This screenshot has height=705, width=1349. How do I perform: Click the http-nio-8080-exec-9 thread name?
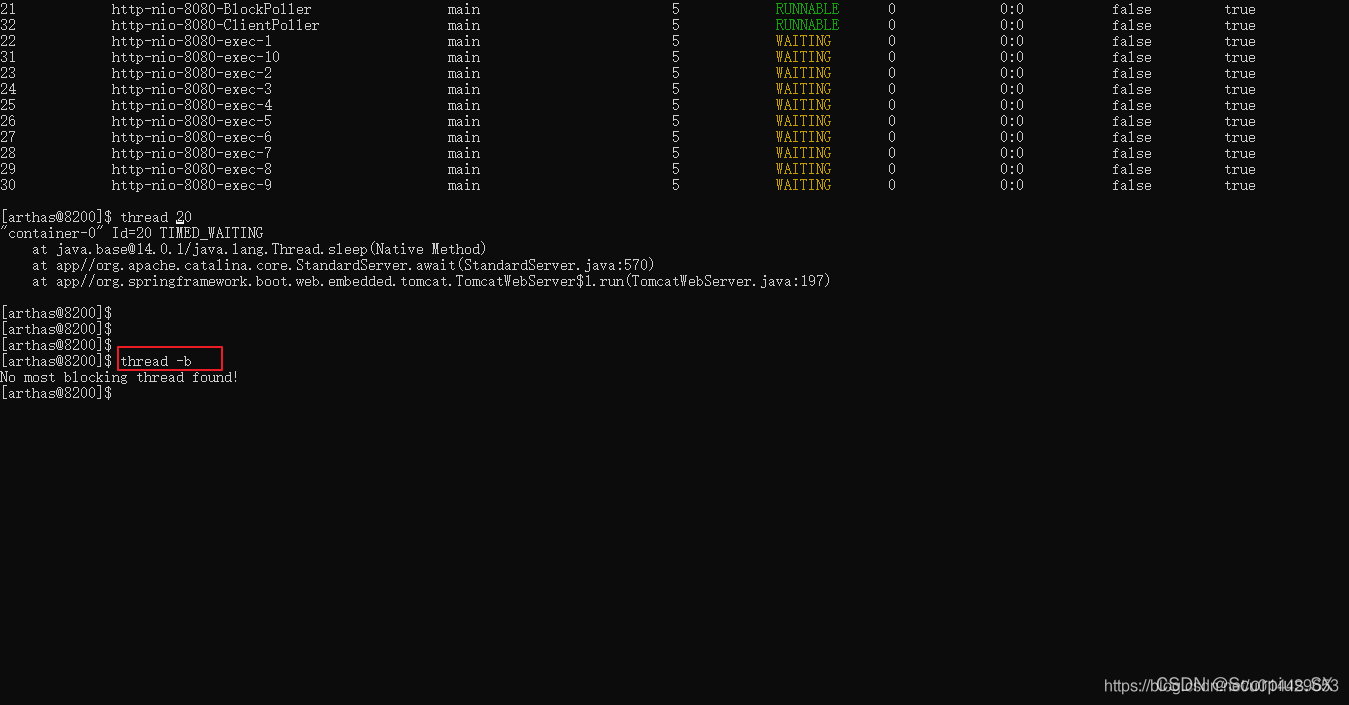click(191, 185)
